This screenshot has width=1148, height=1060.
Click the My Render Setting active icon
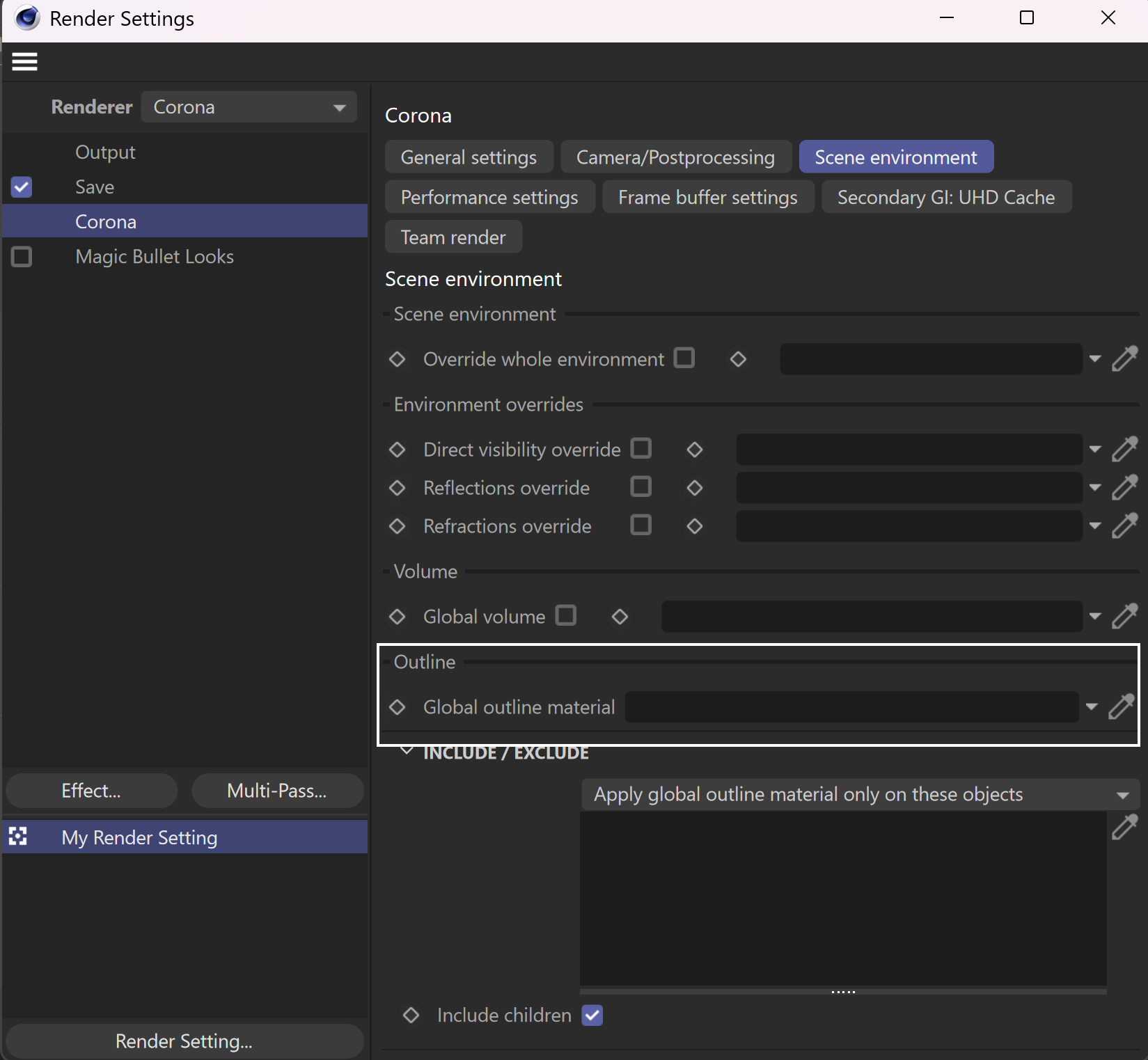pos(18,837)
